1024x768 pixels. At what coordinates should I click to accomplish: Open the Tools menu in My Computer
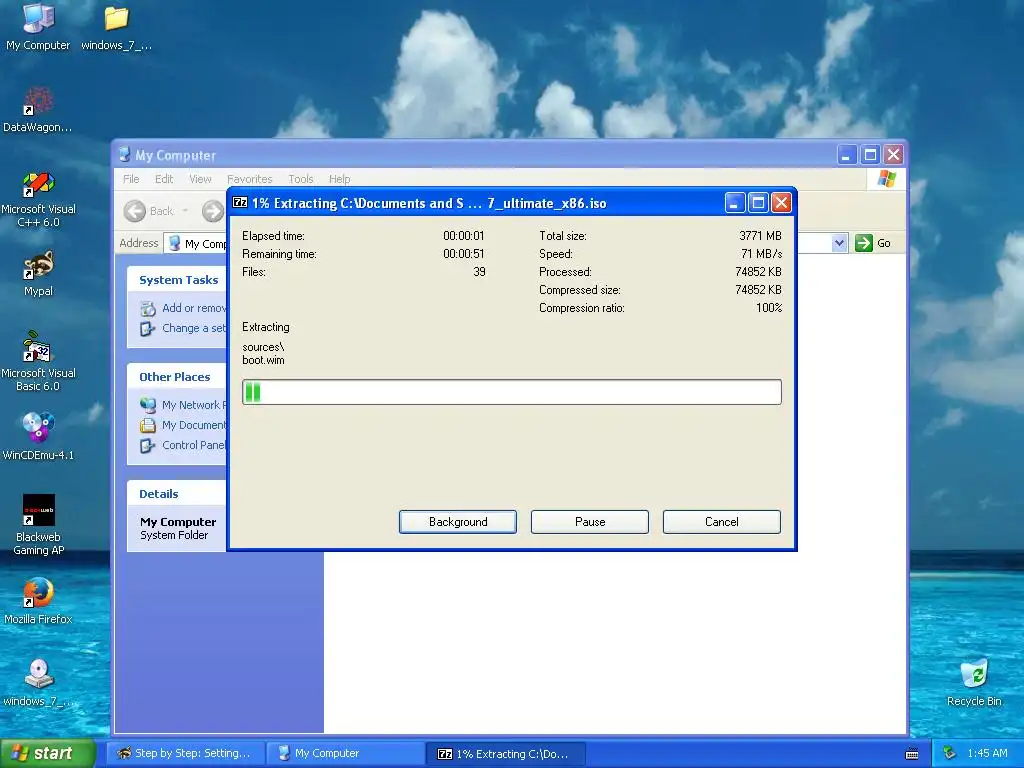pyautogui.click(x=300, y=179)
